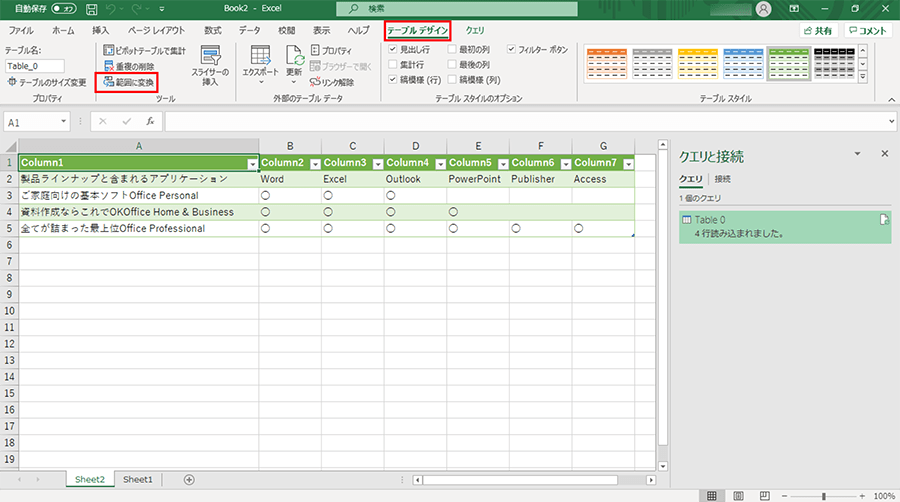
Task: Enable the 最初の列 checkbox
Action: pyautogui.click(x=452, y=49)
